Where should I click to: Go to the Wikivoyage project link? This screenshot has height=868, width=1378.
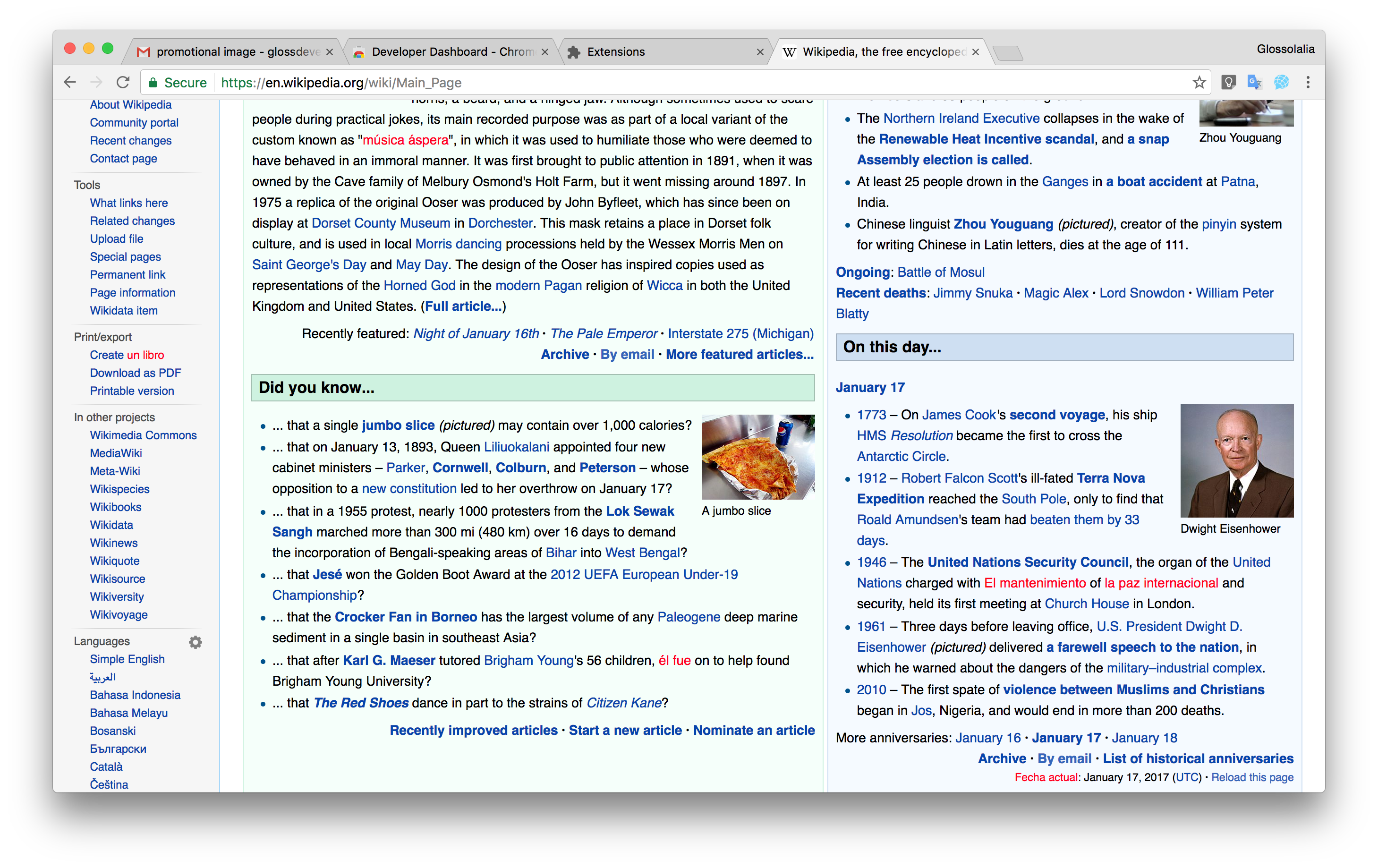click(119, 614)
